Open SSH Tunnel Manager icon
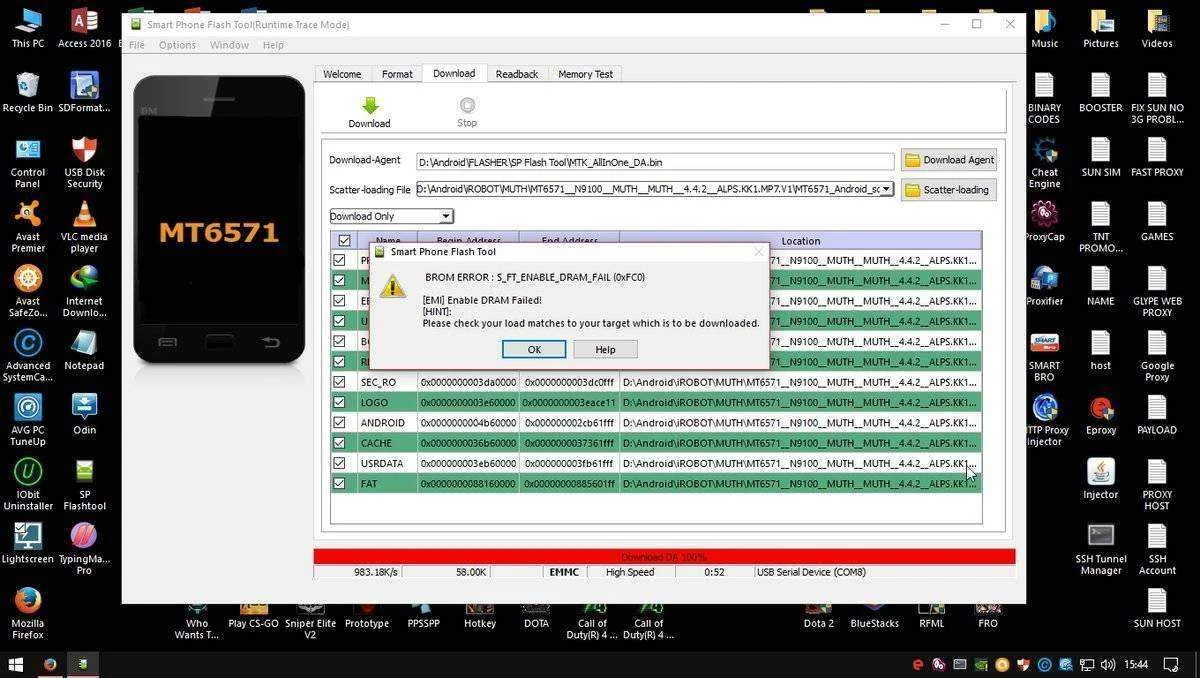This screenshot has width=1200, height=678. pos(1101,550)
